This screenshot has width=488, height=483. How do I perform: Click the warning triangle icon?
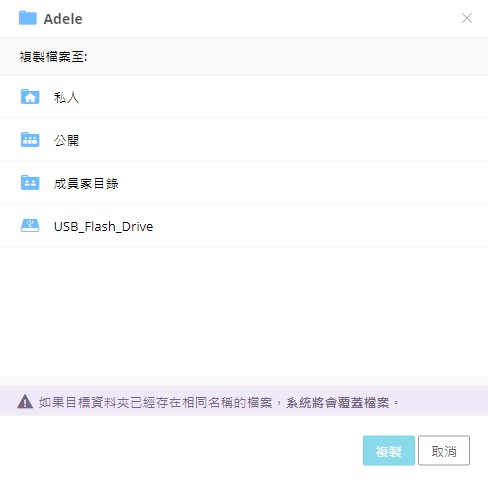point(25,402)
